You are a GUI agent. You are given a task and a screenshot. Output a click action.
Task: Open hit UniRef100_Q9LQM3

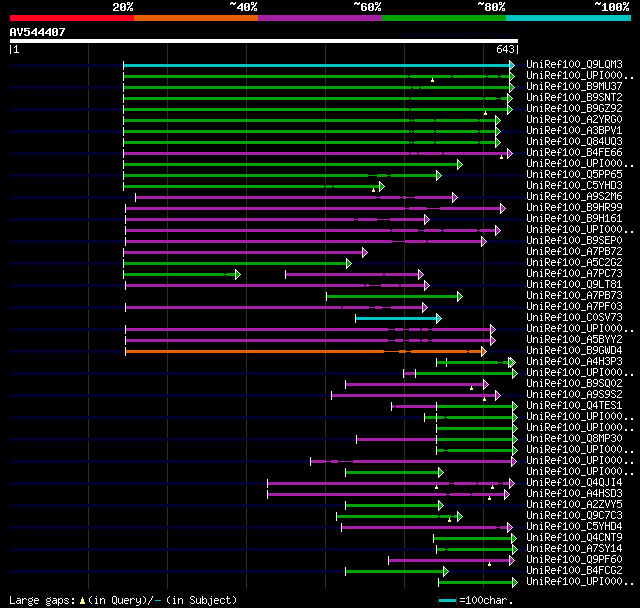tap(574, 64)
